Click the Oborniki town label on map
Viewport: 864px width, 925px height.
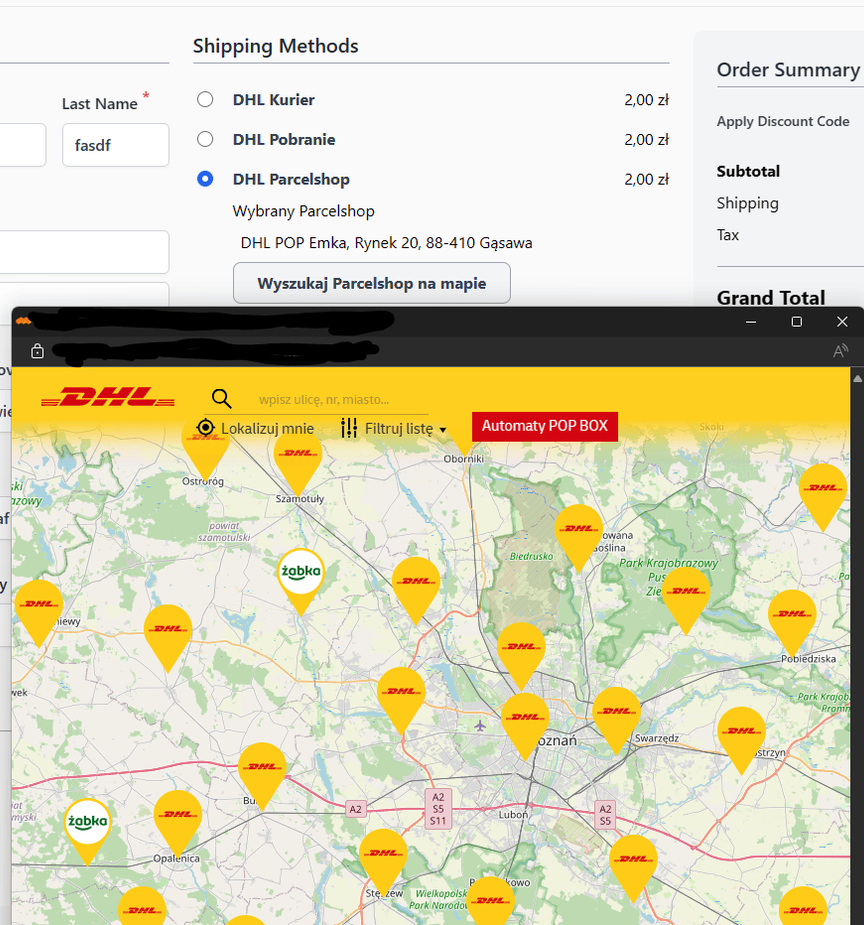[464, 459]
